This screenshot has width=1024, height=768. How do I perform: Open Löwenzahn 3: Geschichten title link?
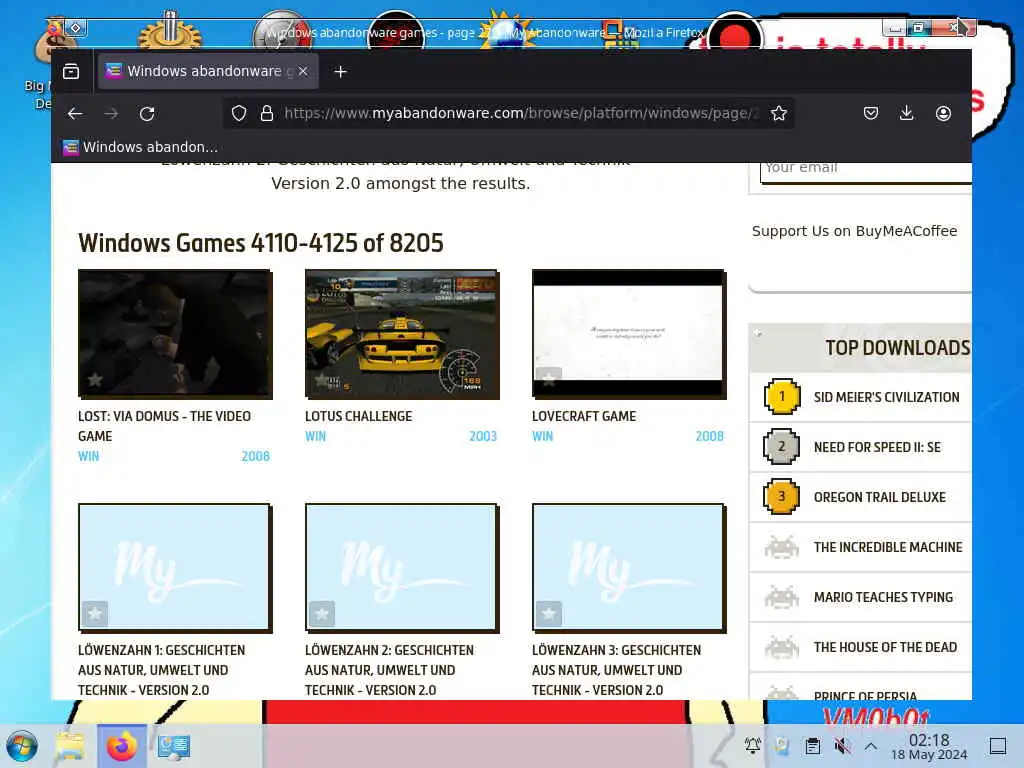coord(616,670)
